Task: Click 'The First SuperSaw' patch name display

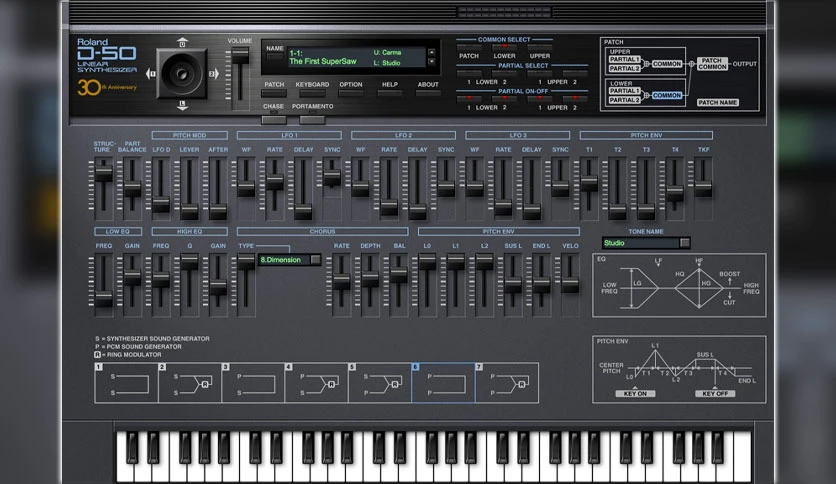Action: point(323,62)
